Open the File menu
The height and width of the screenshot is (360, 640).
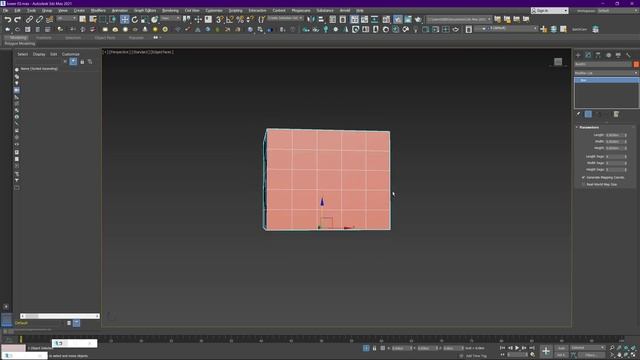(x=5, y=11)
